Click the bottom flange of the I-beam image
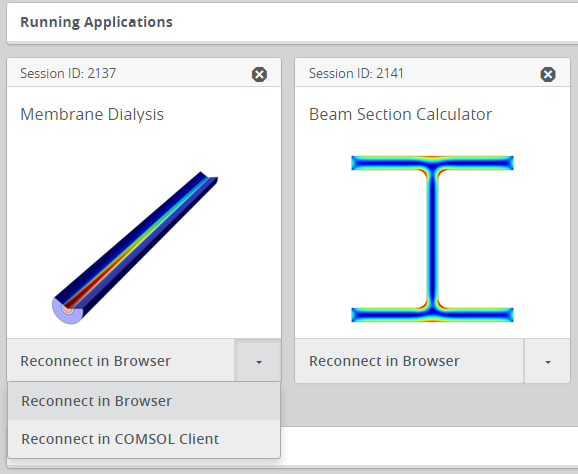The height and width of the screenshot is (474, 578). point(432,315)
